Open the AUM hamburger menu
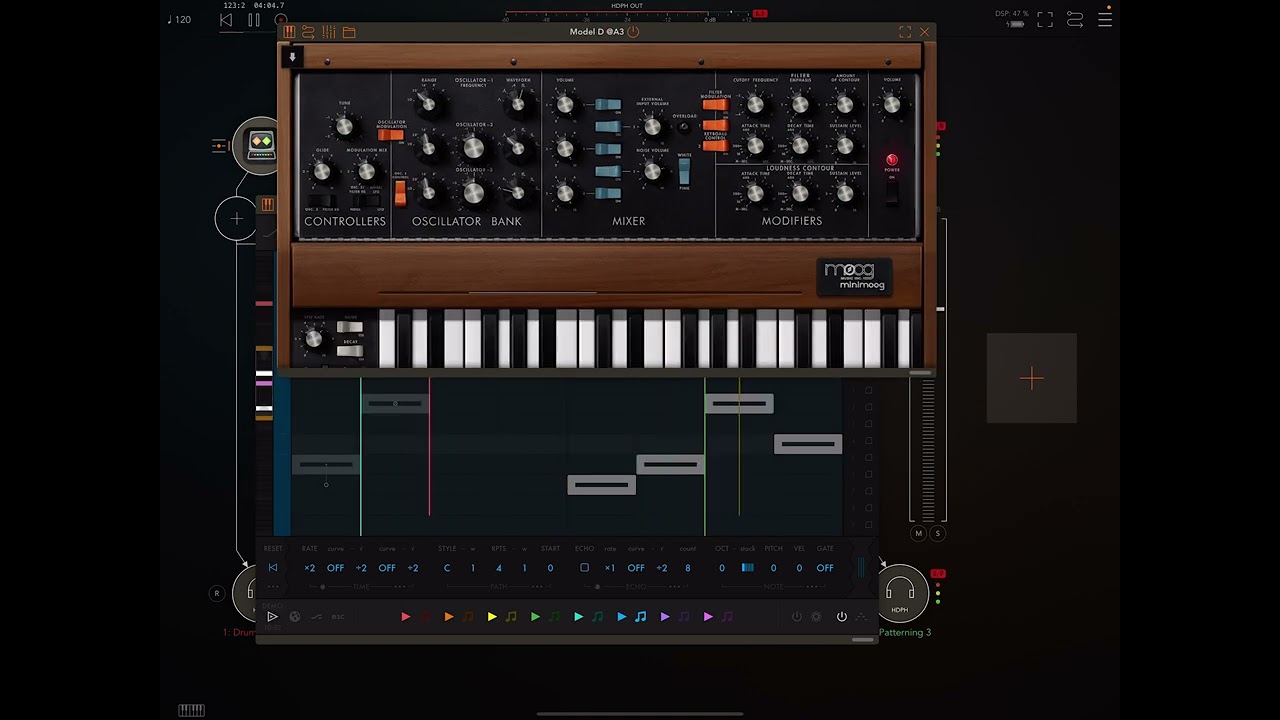Image resolution: width=1280 pixels, height=720 pixels. coord(1105,19)
